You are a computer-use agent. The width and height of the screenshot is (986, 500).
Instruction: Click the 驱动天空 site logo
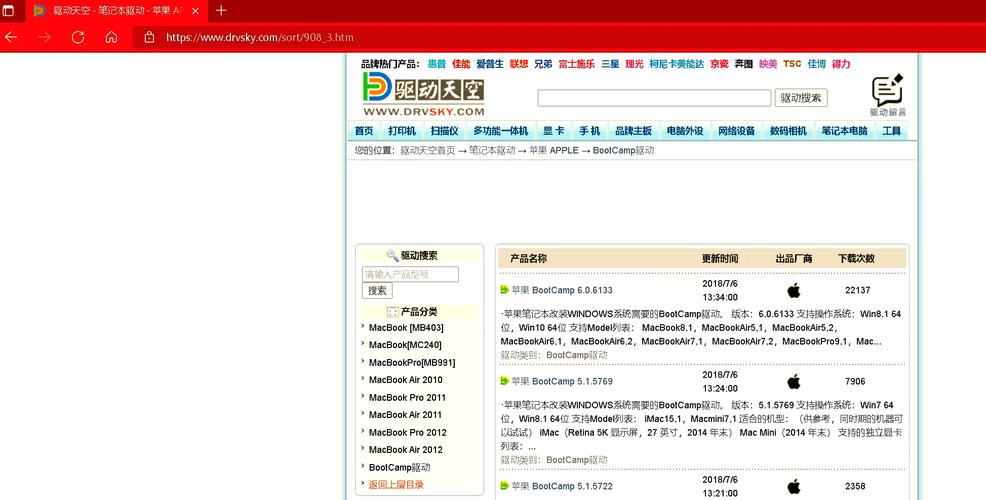tap(423, 94)
